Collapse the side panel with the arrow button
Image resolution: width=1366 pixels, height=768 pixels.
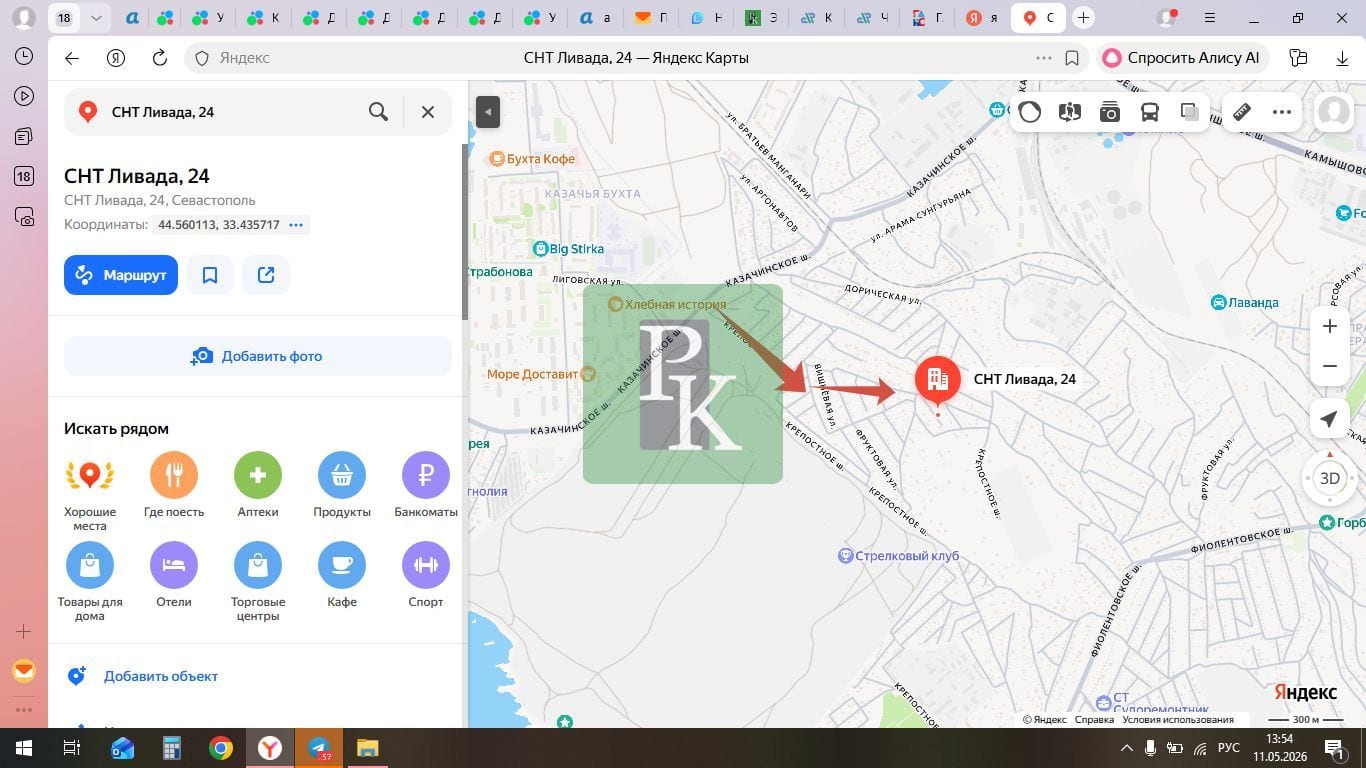point(488,111)
